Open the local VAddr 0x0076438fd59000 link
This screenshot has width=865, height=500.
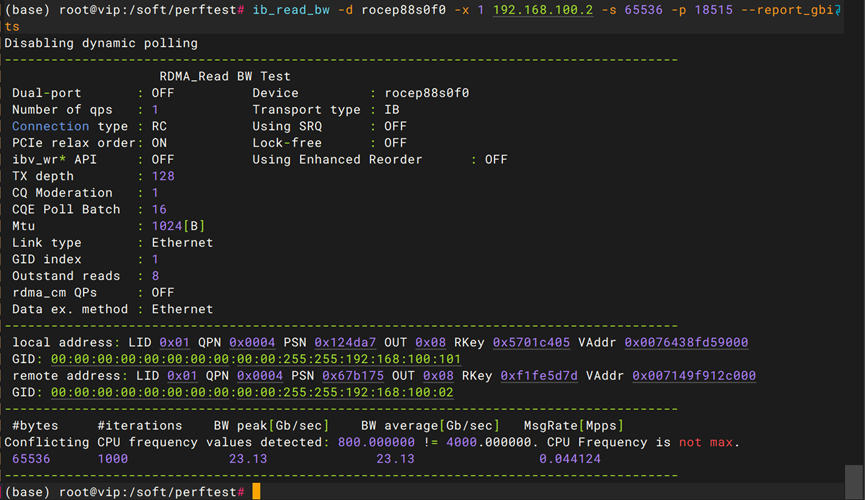click(x=686, y=343)
